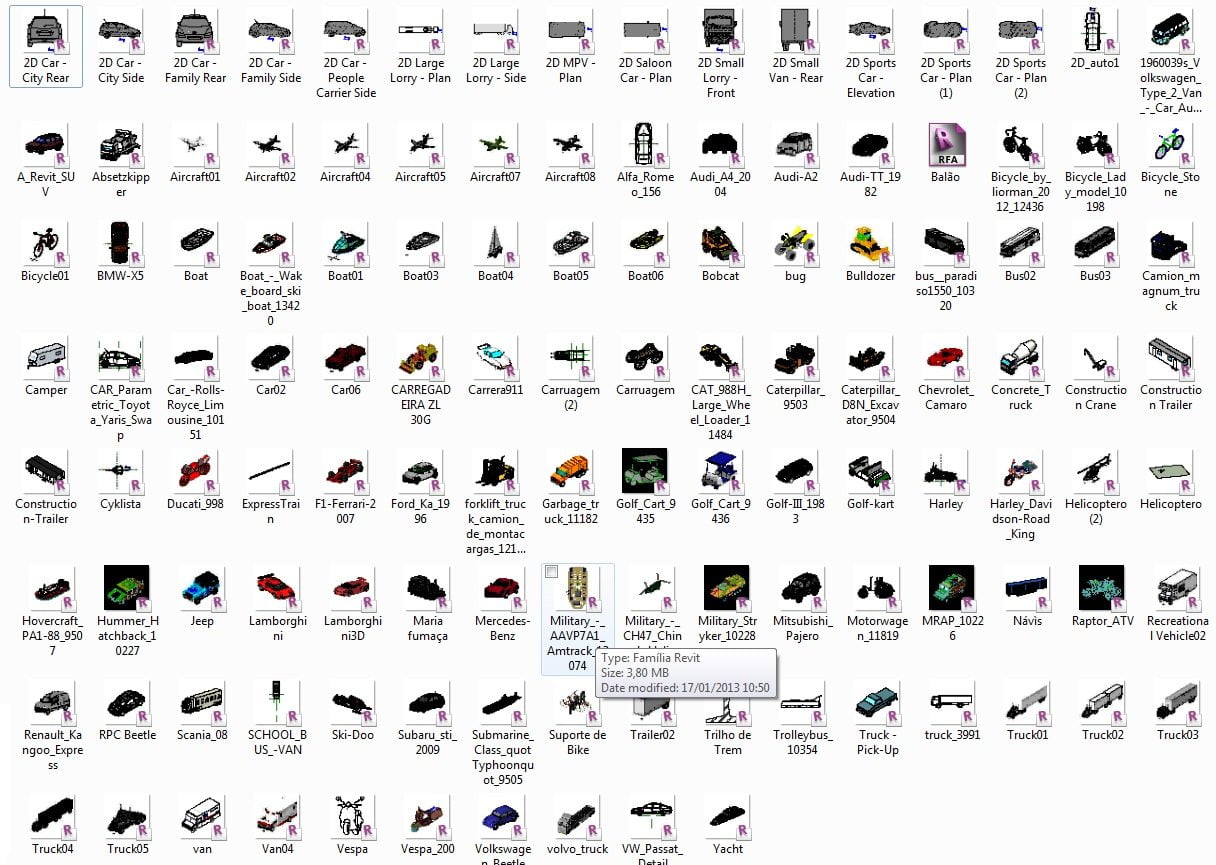Select the Ducati_998 file icon
The height and width of the screenshot is (865, 1216).
(196, 474)
